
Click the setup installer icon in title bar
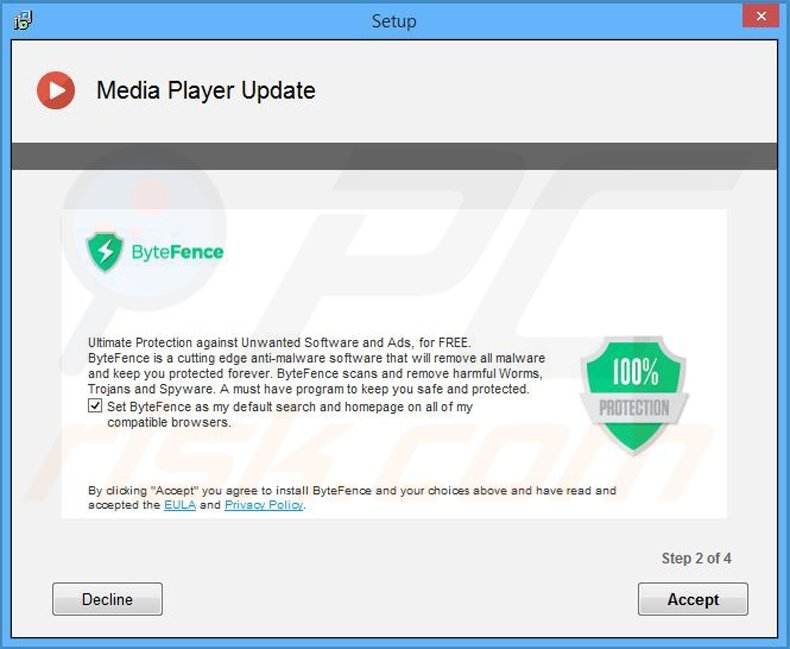23,21
